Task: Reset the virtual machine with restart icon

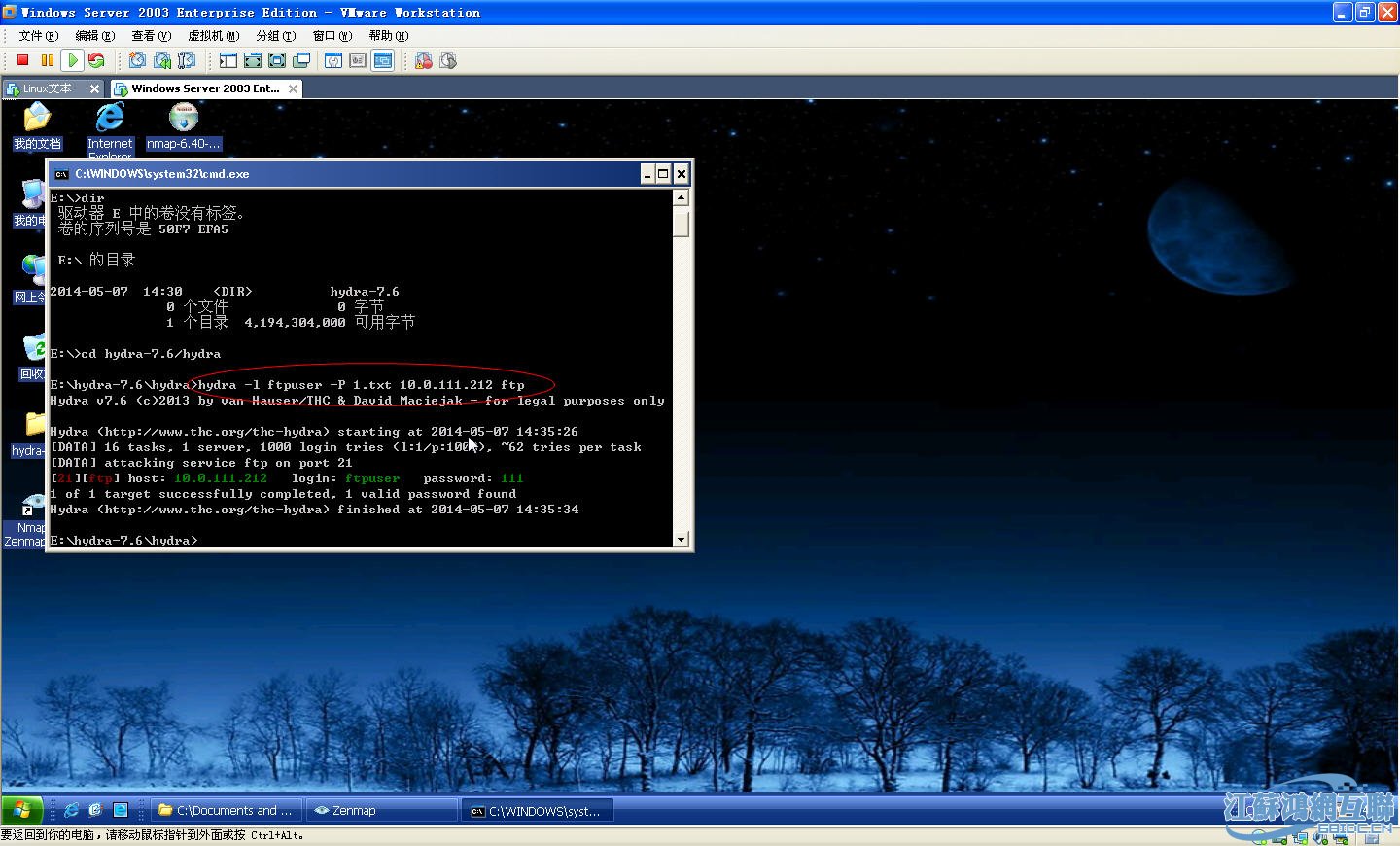Action: click(96, 60)
